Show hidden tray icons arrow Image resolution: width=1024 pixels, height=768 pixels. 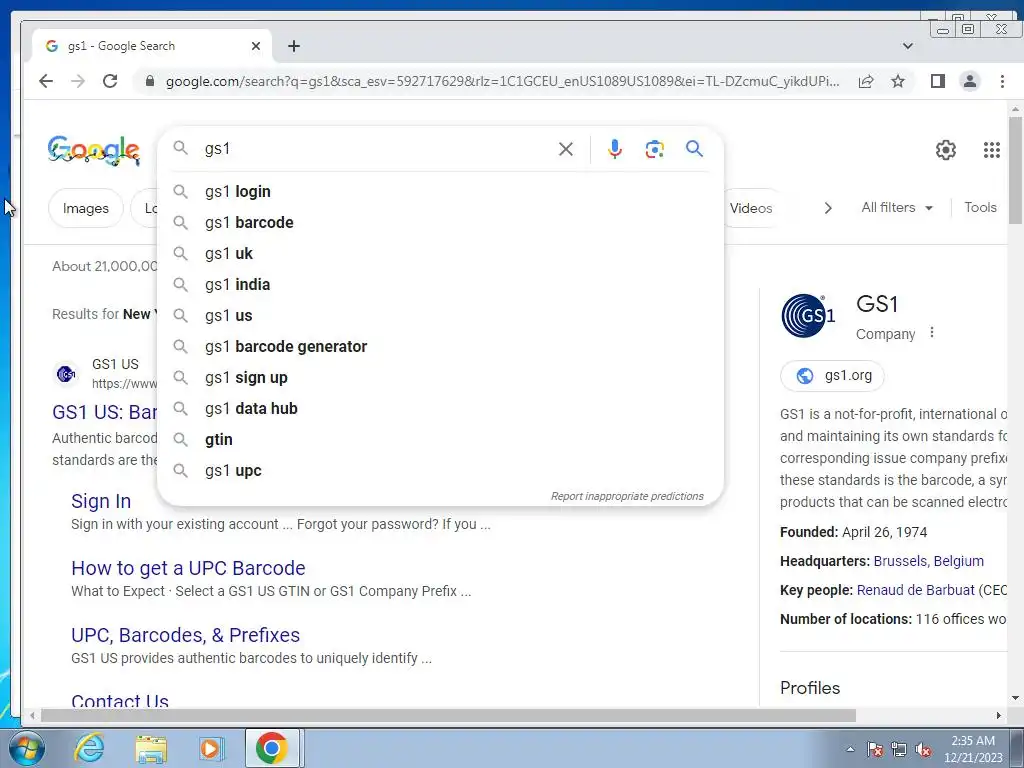pos(850,749)
